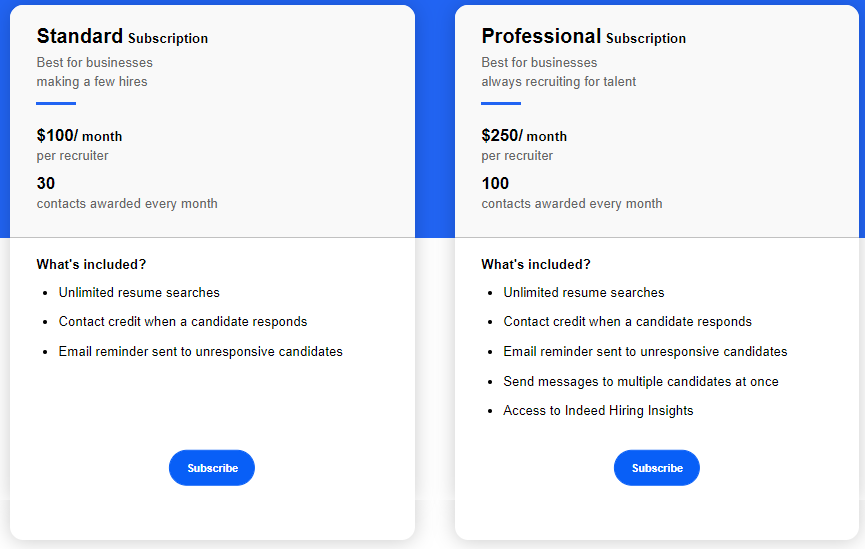Click 'making a few hires' description text
The width and height of the screenshot is (865, 549).
tap(92, 82)
